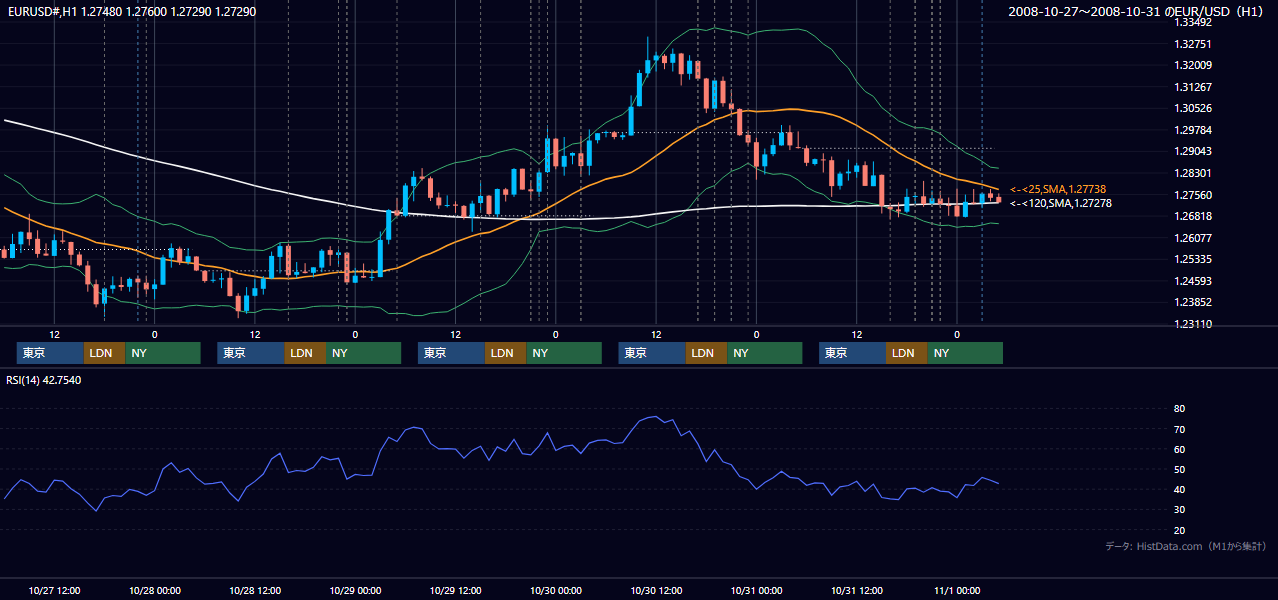Click the 東京 session block for 10/27

click(x=50, y=353)
